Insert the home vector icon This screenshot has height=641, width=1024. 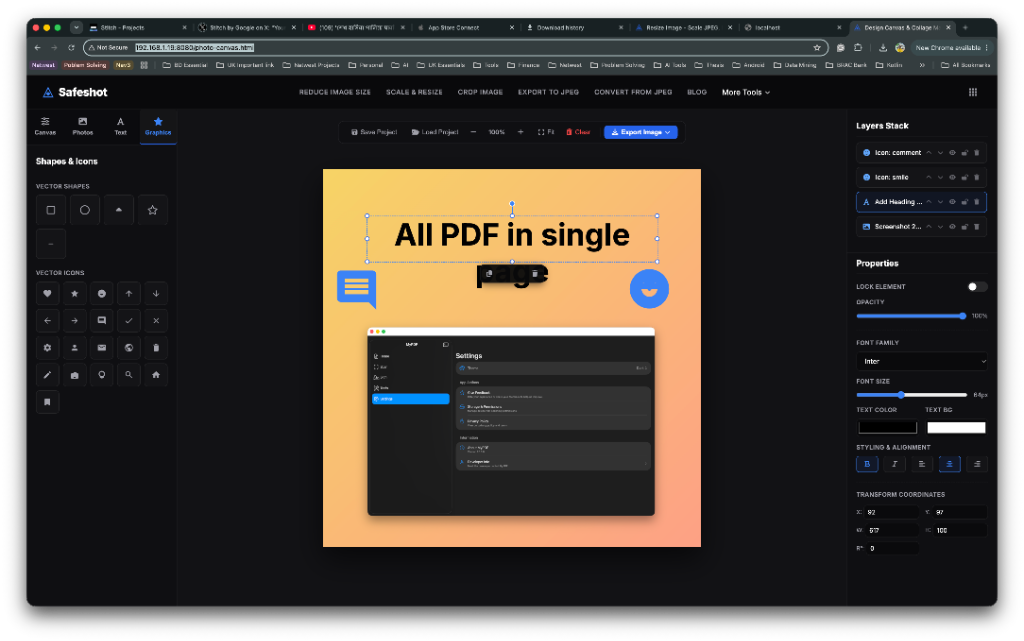coord(156,375)
